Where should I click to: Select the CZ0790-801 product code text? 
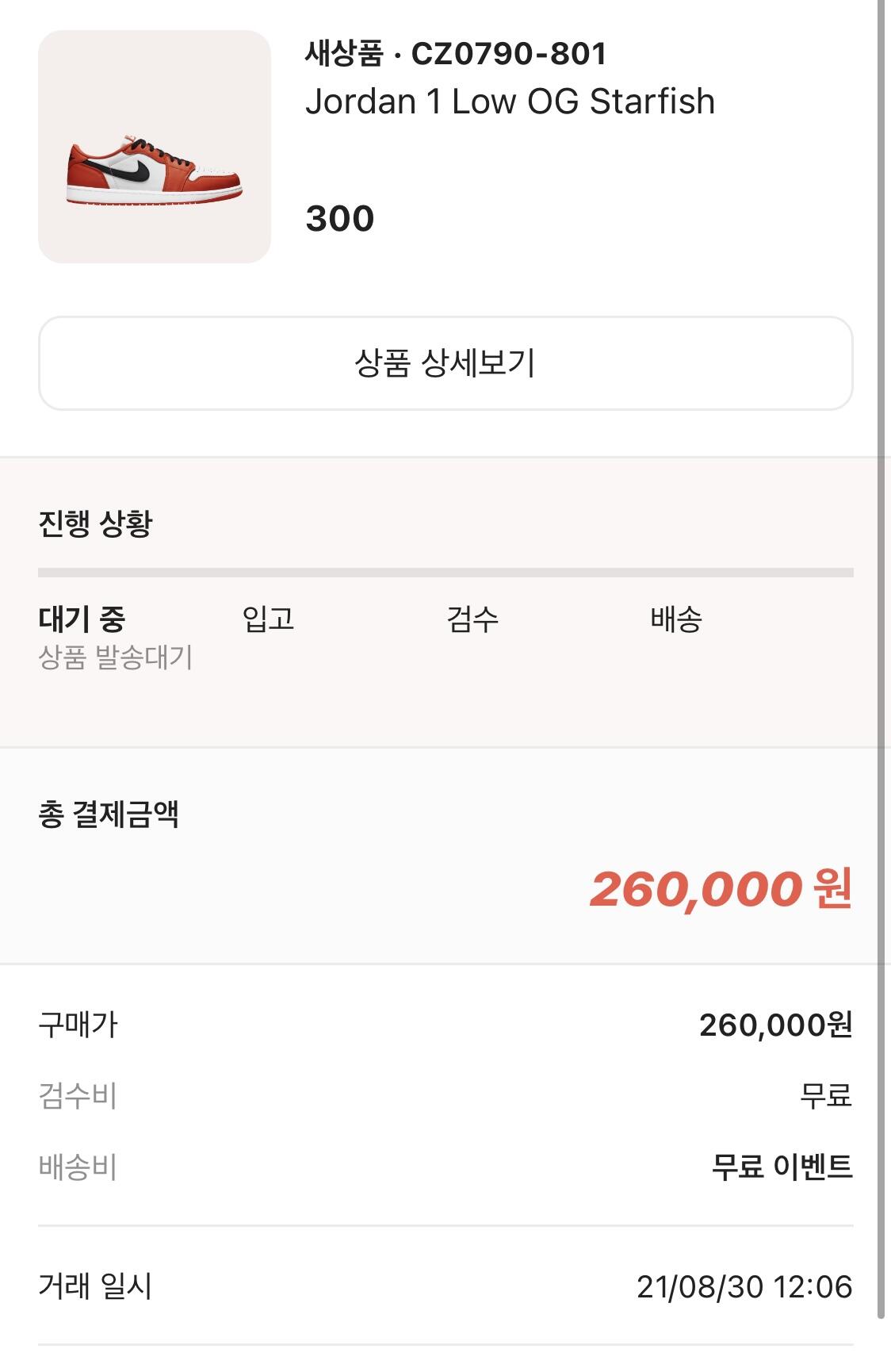tap(509, 54)
